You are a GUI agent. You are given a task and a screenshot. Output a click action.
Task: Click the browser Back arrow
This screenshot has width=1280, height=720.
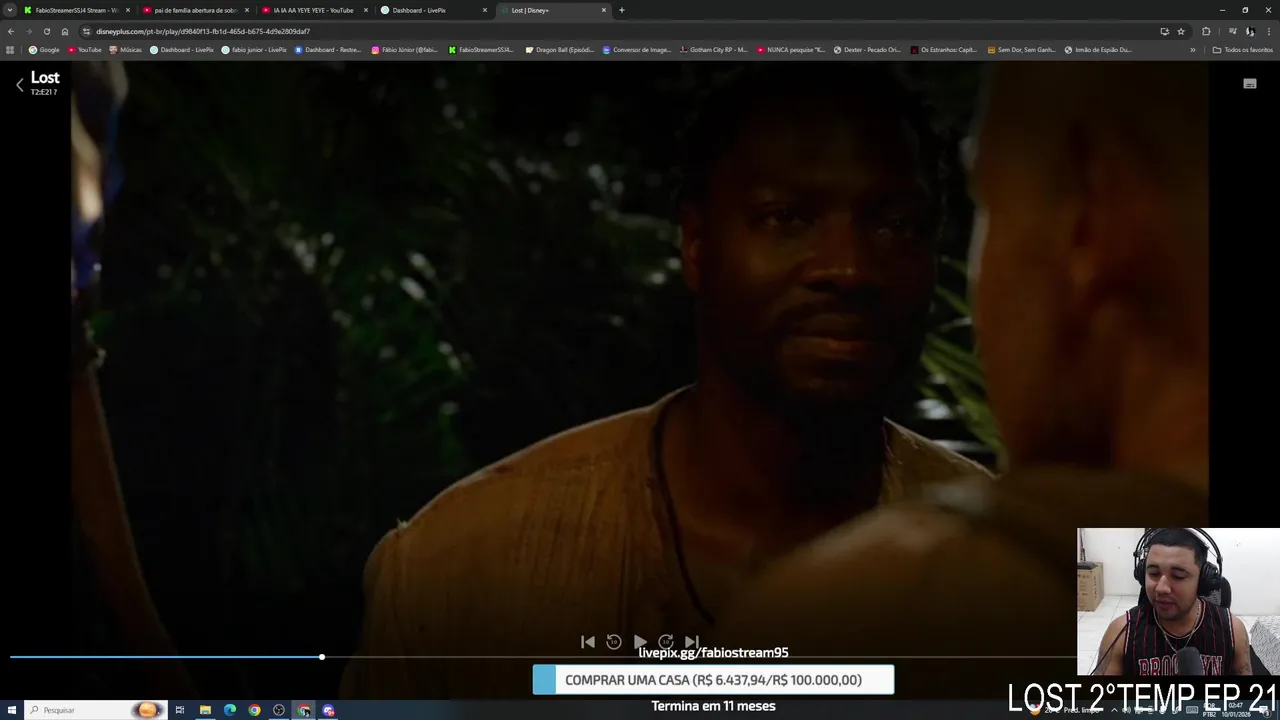11,31
